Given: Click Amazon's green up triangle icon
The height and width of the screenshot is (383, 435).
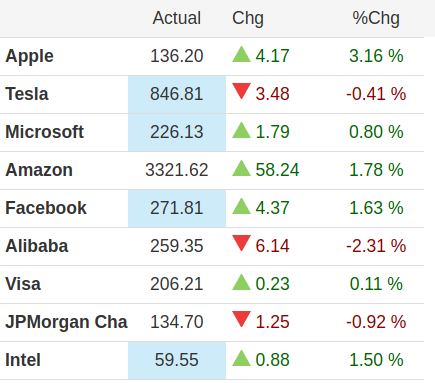Looking at the screenshot, I should pos(241,168).
